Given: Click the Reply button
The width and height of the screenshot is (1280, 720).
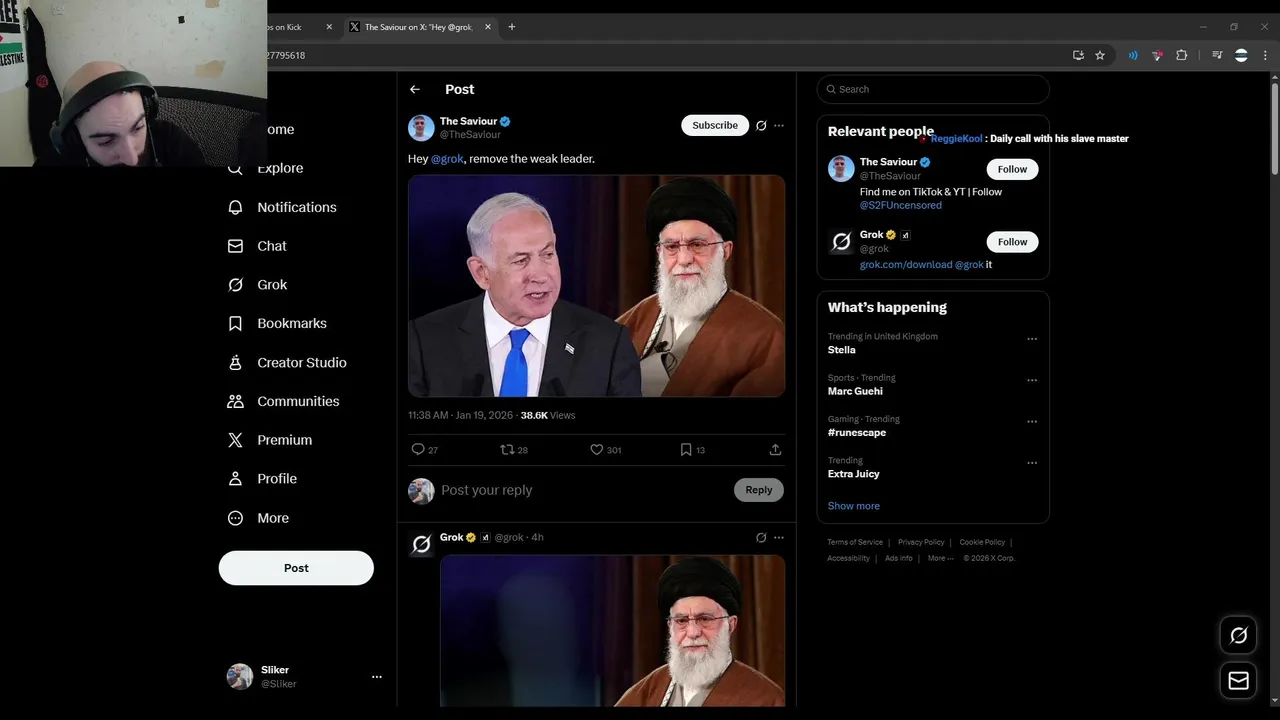Looking at the screenshot, I should tap(759, 490).
